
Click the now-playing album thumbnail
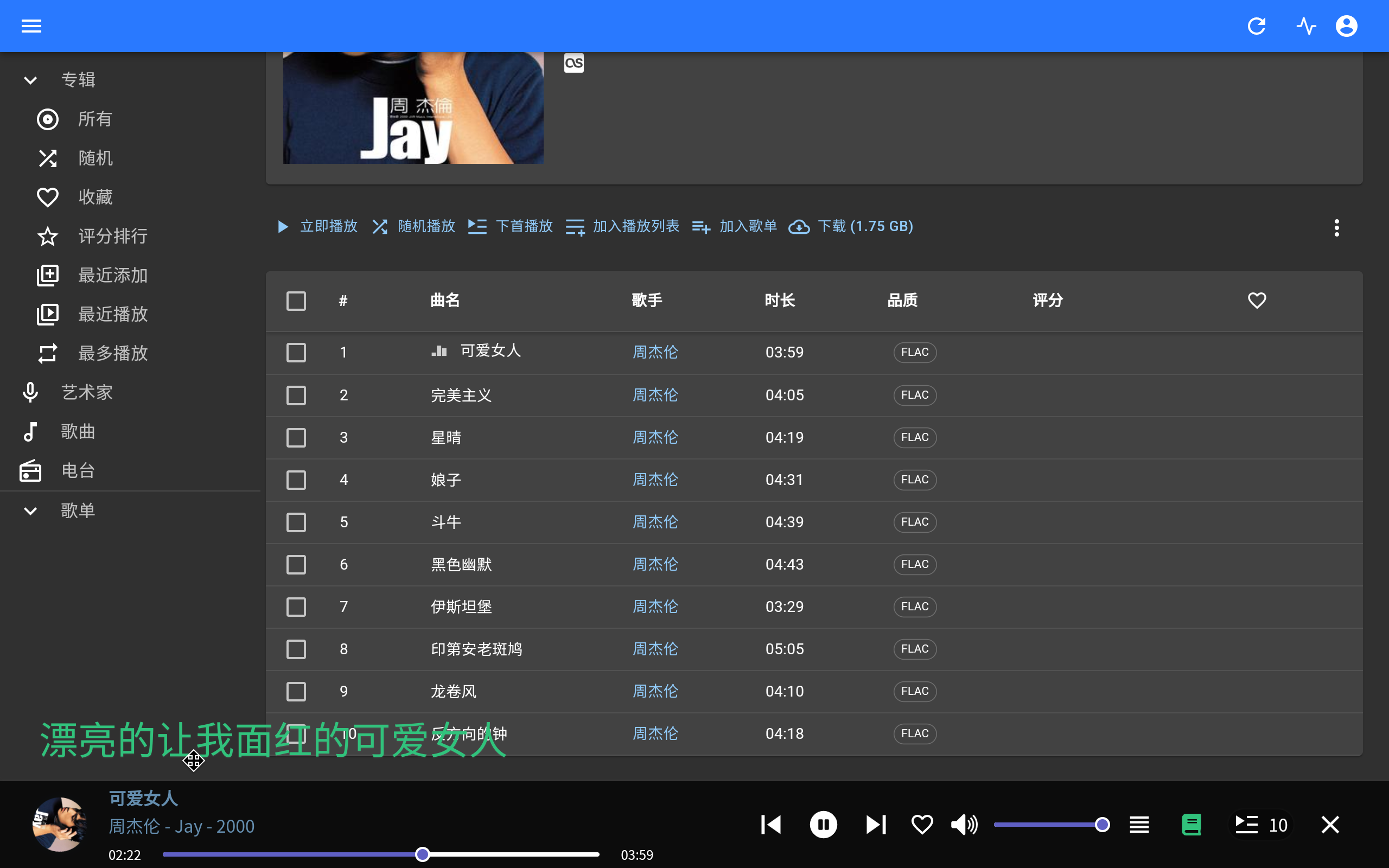click(60, 825)
